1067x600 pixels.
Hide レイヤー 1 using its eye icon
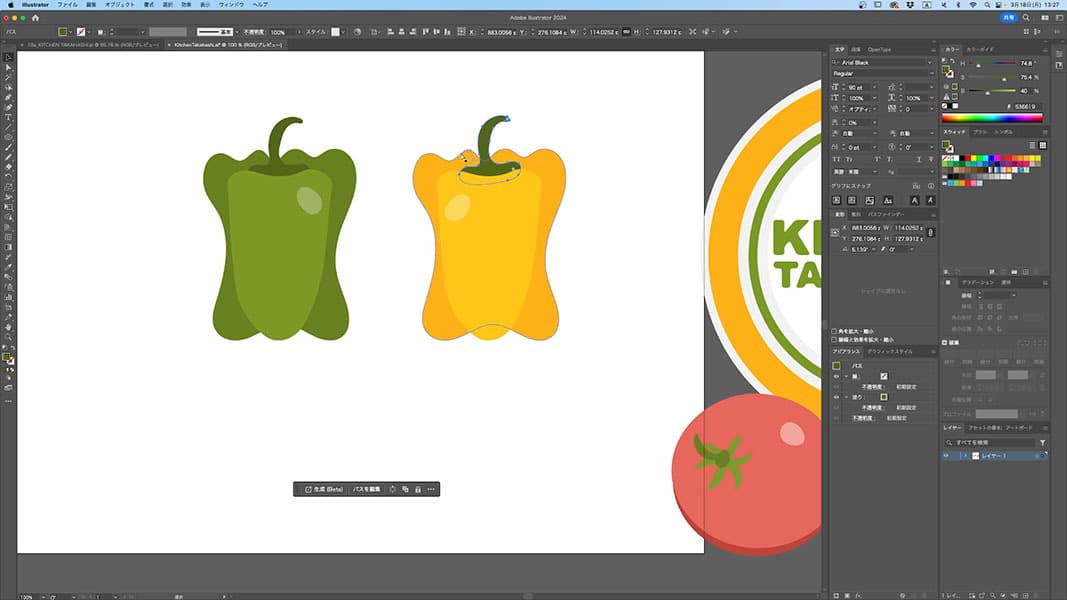(947, 456)
